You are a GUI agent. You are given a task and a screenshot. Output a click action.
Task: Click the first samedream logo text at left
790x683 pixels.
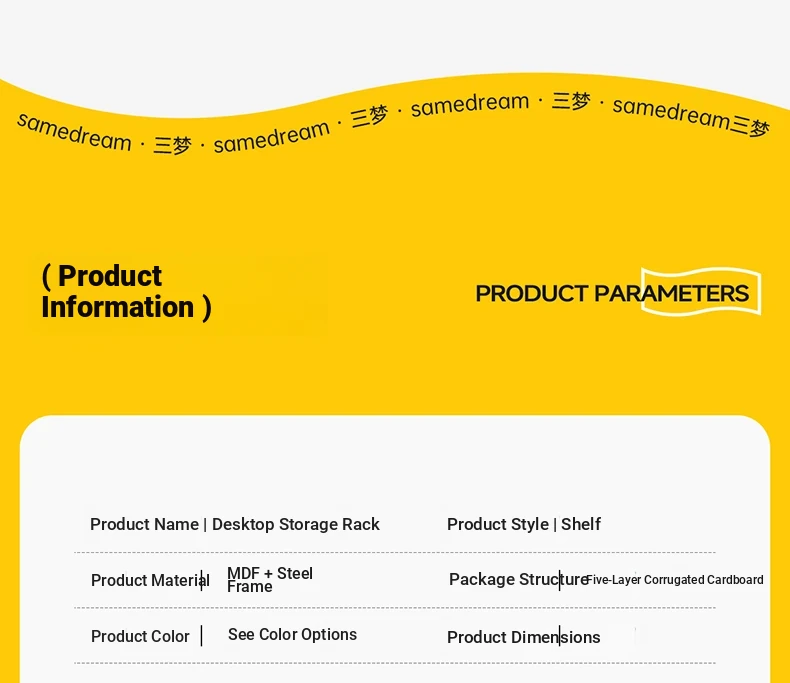pyautogui.click(x=74, y=132)
